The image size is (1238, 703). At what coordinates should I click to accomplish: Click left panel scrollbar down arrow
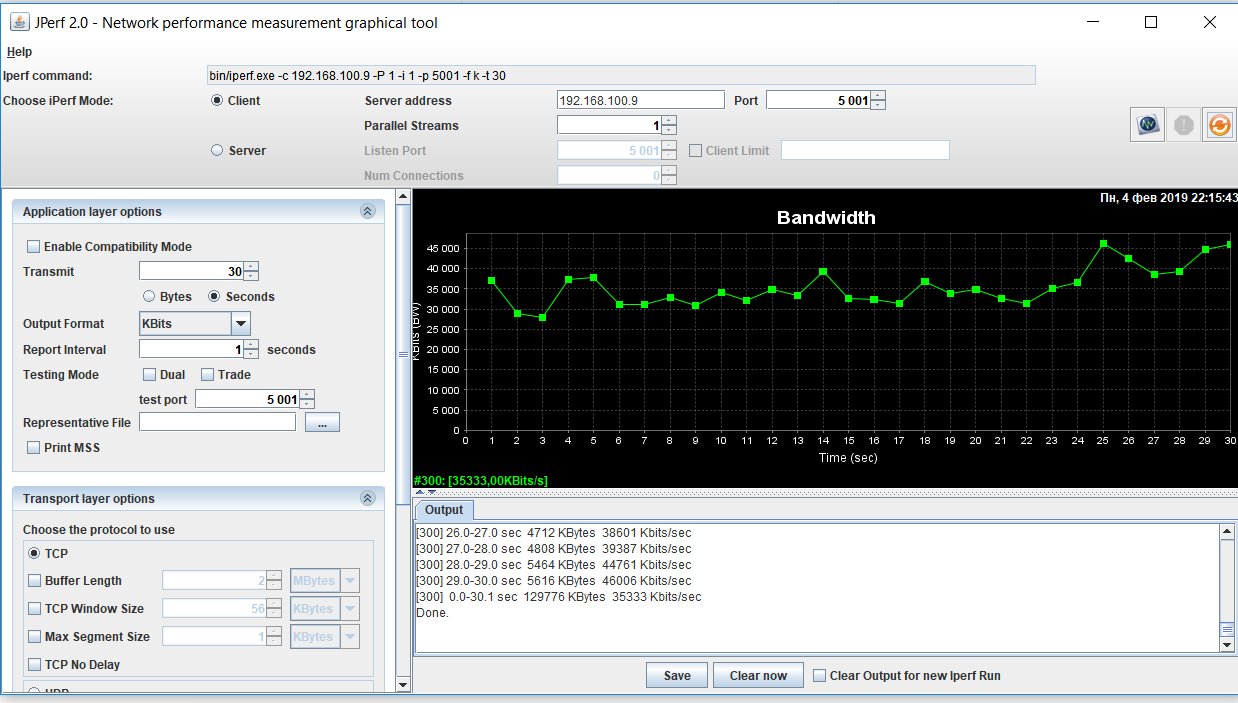click(x=403, y=685)
